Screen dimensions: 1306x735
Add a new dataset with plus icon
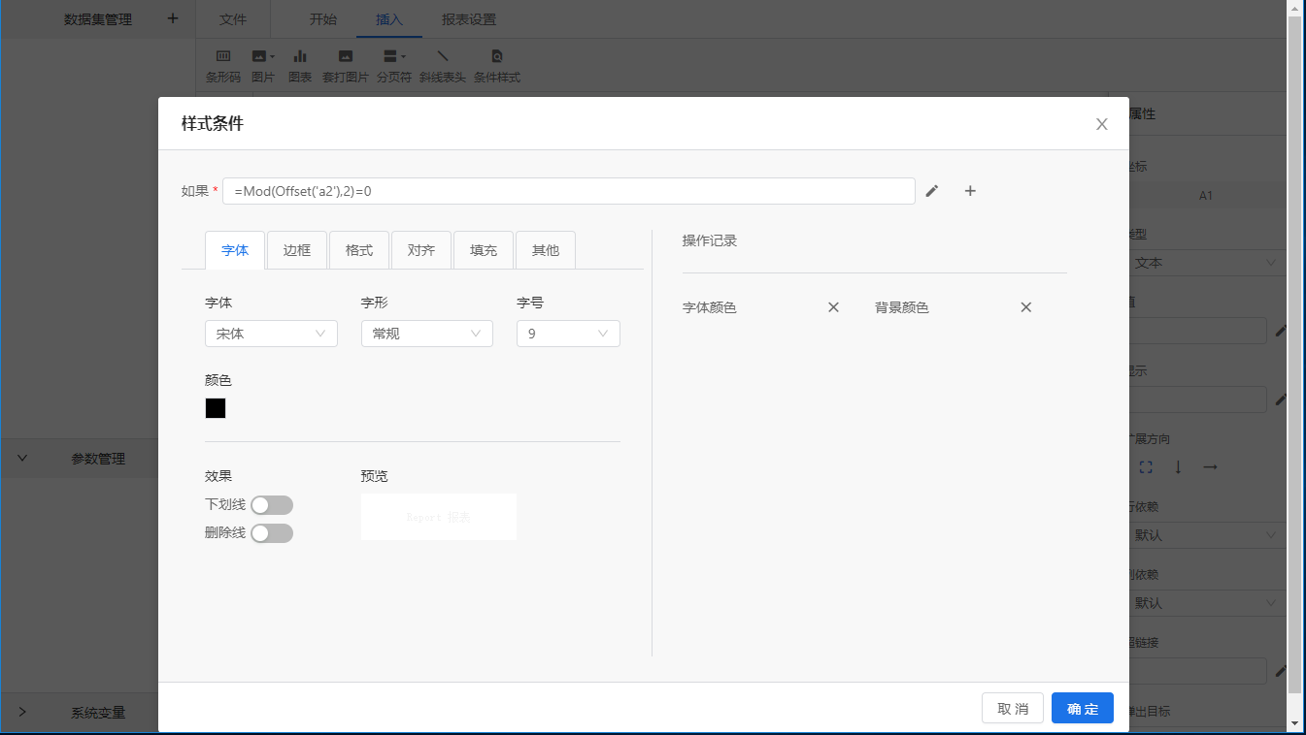pos(172,19)
